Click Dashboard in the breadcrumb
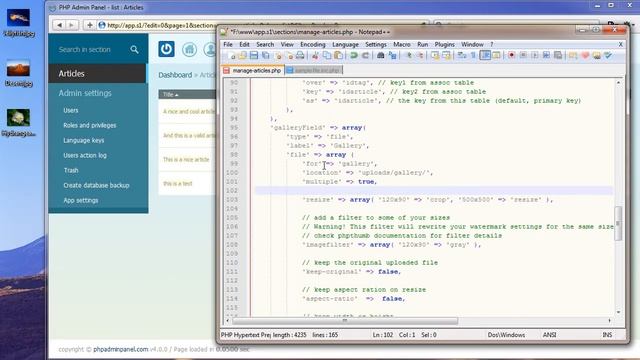This screenshot has height=360, width=640. point(175,75)
